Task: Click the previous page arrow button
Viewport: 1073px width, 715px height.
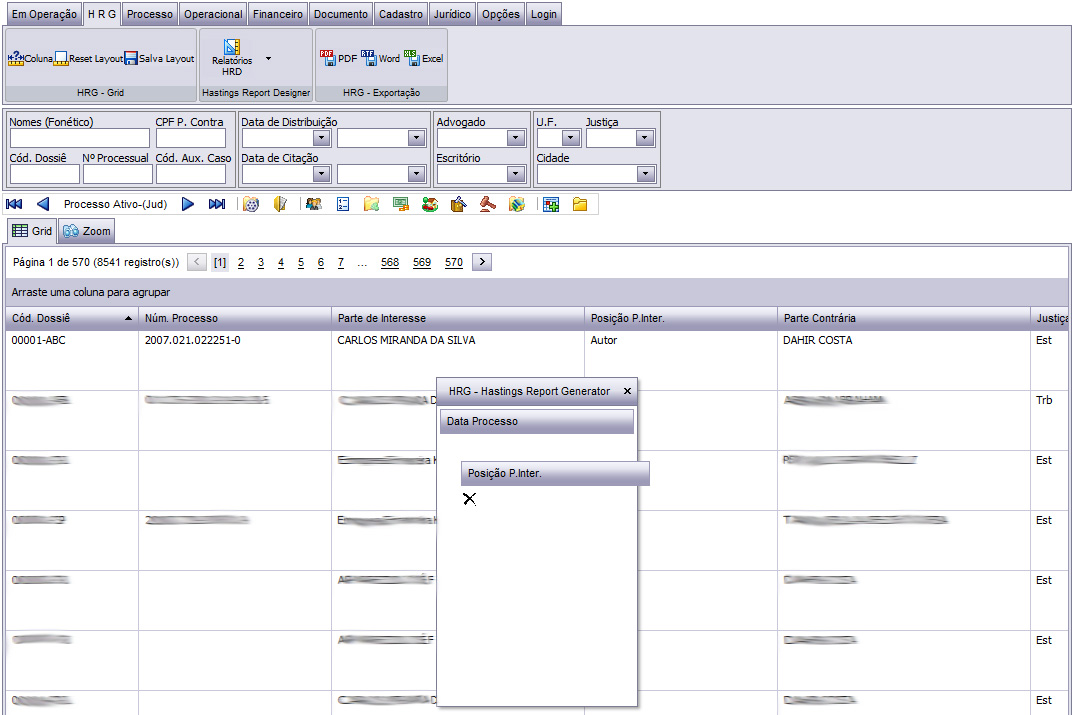Action: 197,262
